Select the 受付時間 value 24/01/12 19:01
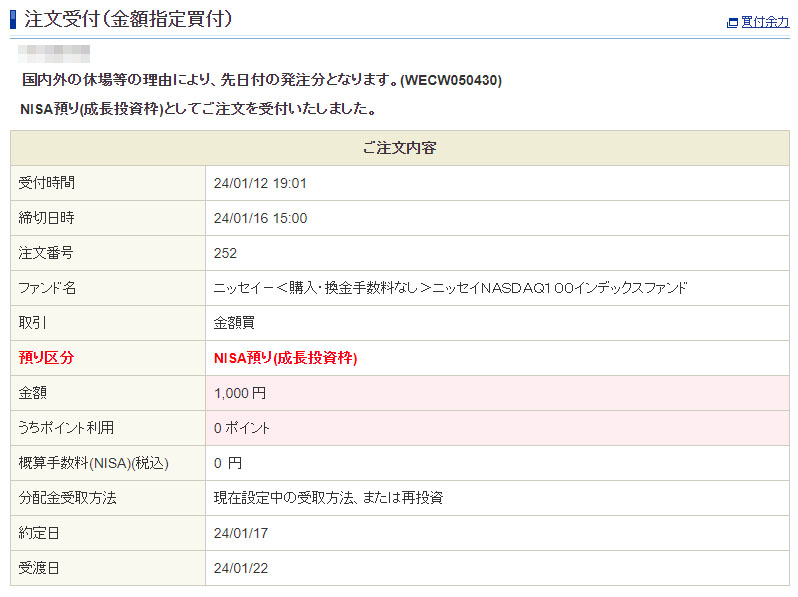Screen dimensions: 798x597 click(x=260, y=183)
